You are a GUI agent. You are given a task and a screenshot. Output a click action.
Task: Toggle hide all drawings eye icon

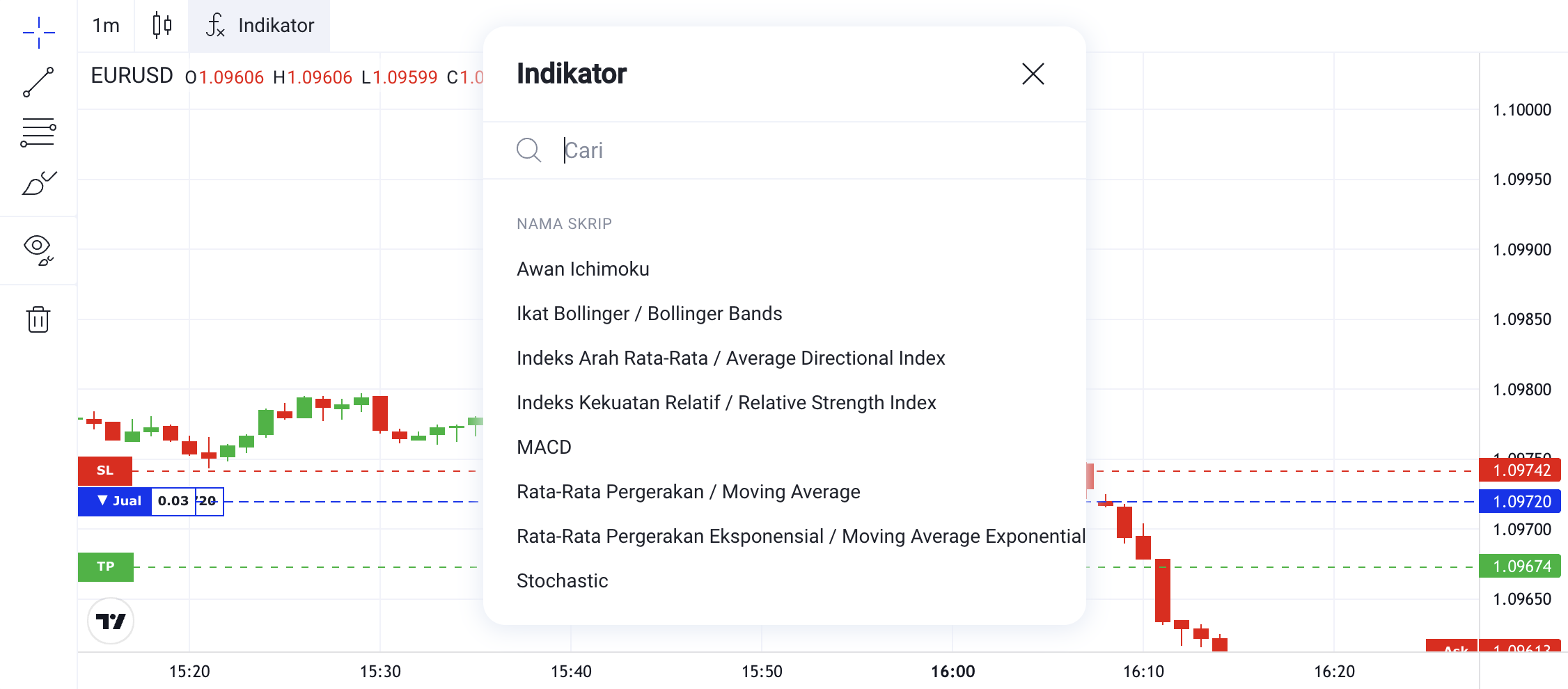coord(39,249)
